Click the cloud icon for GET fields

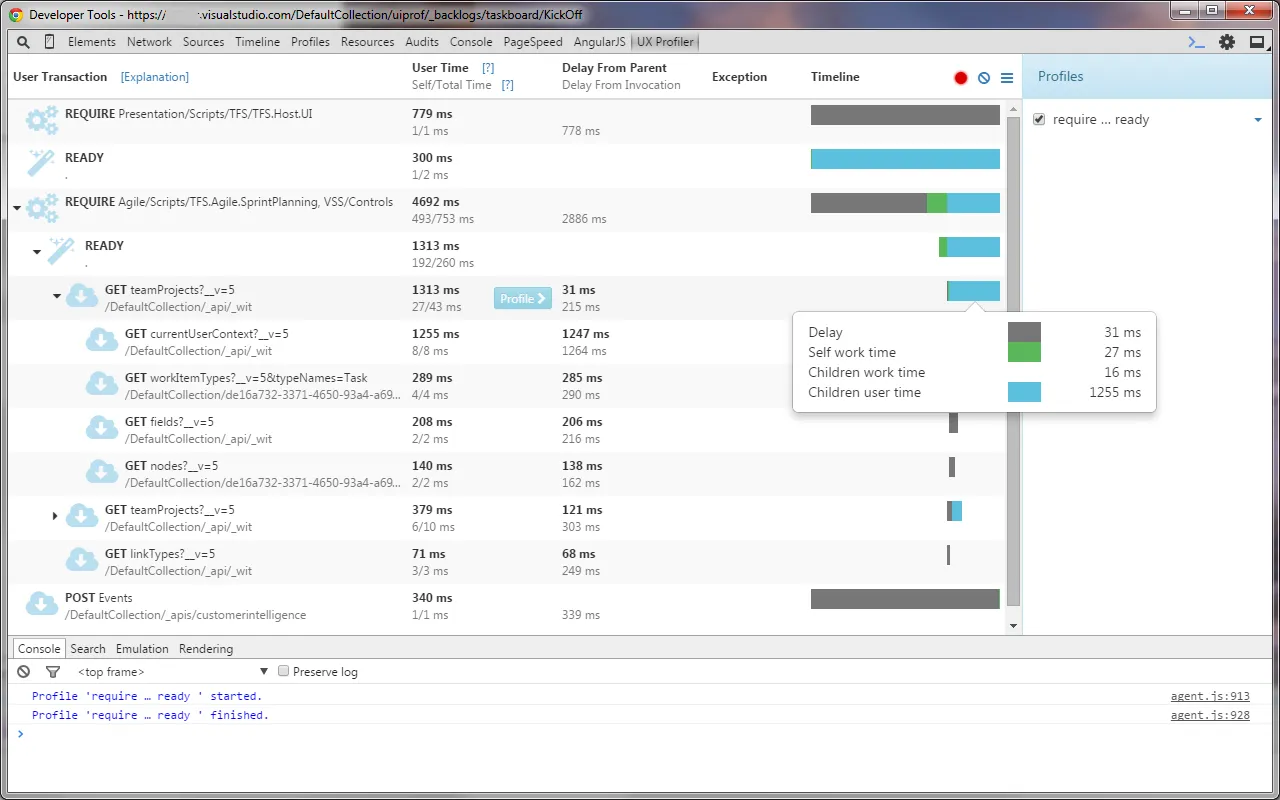tap(102, 428)
